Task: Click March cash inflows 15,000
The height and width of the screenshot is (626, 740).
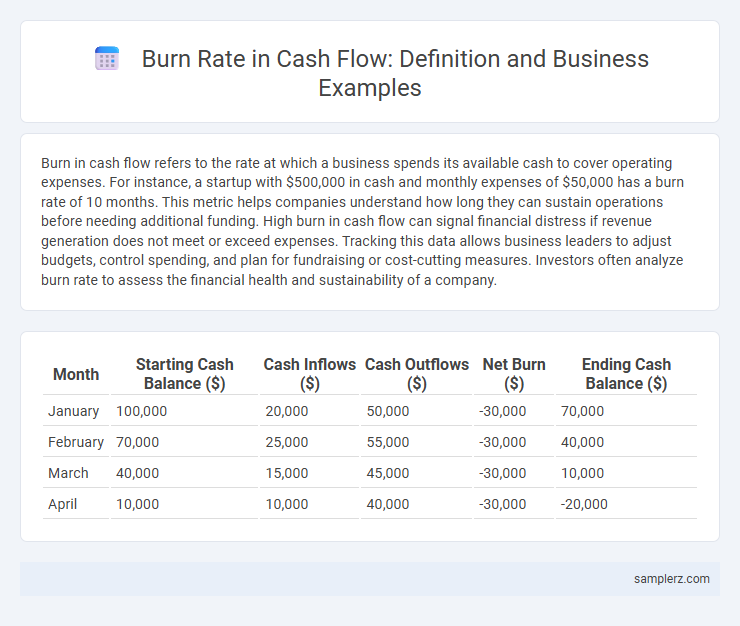Action: point(286,473)
